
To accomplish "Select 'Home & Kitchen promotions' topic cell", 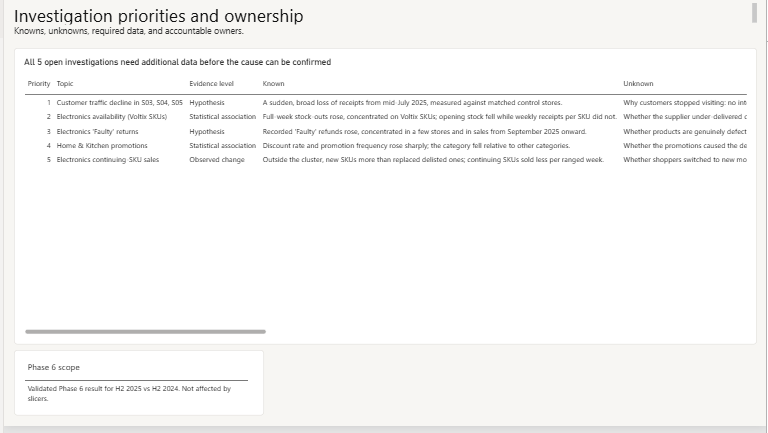I will pos(102,145).
